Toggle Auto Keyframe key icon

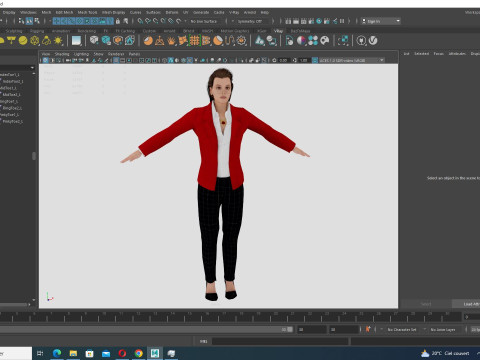[368, 329]
